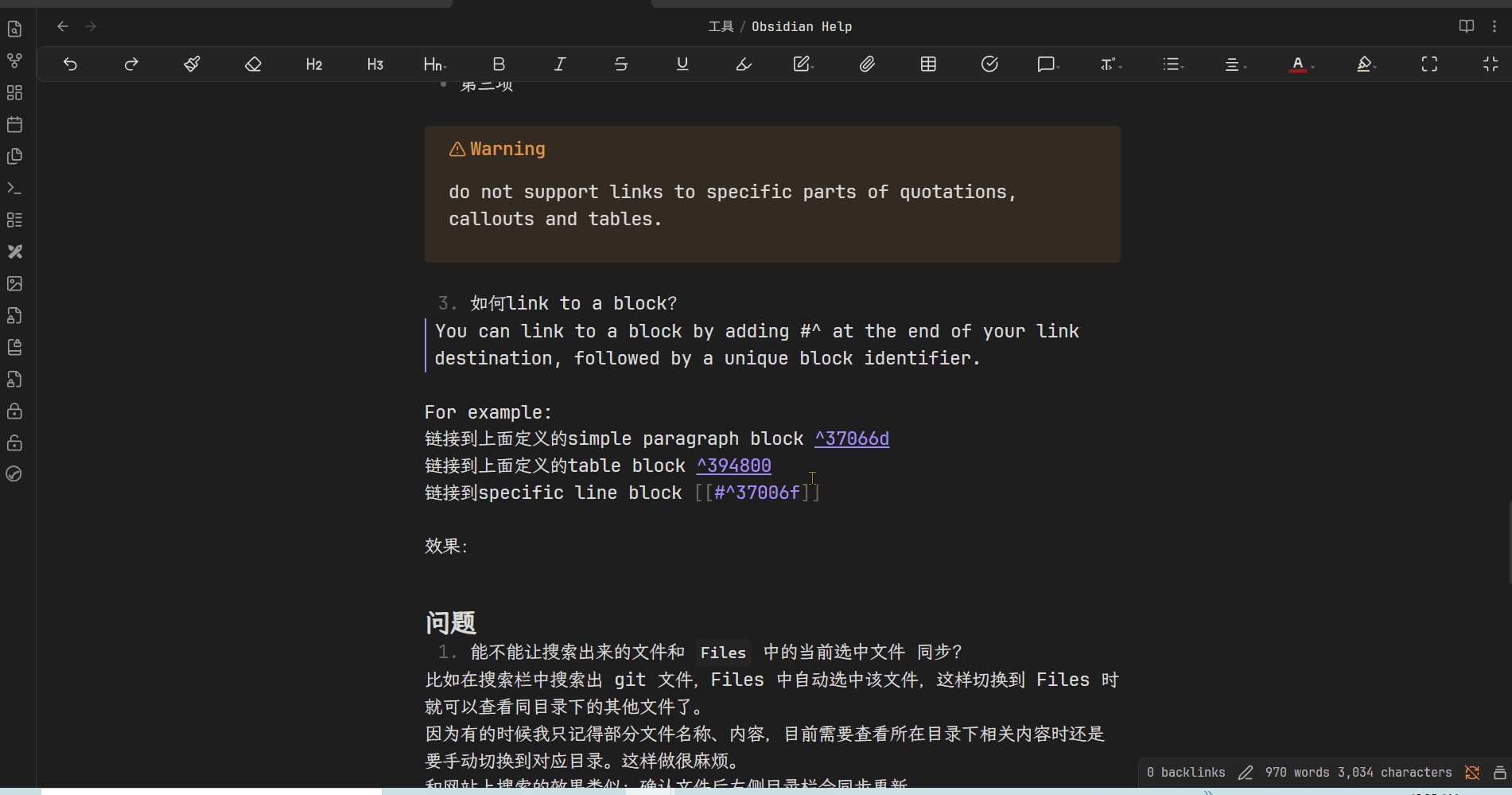This screenshot has width=1512, height=795.
Task: Click the undo arrow in the editing toolbar
Action: (70, 64)
